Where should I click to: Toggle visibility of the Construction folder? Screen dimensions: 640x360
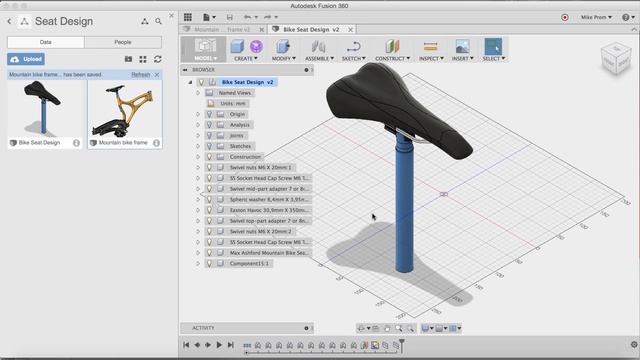[x=209, y=157]
